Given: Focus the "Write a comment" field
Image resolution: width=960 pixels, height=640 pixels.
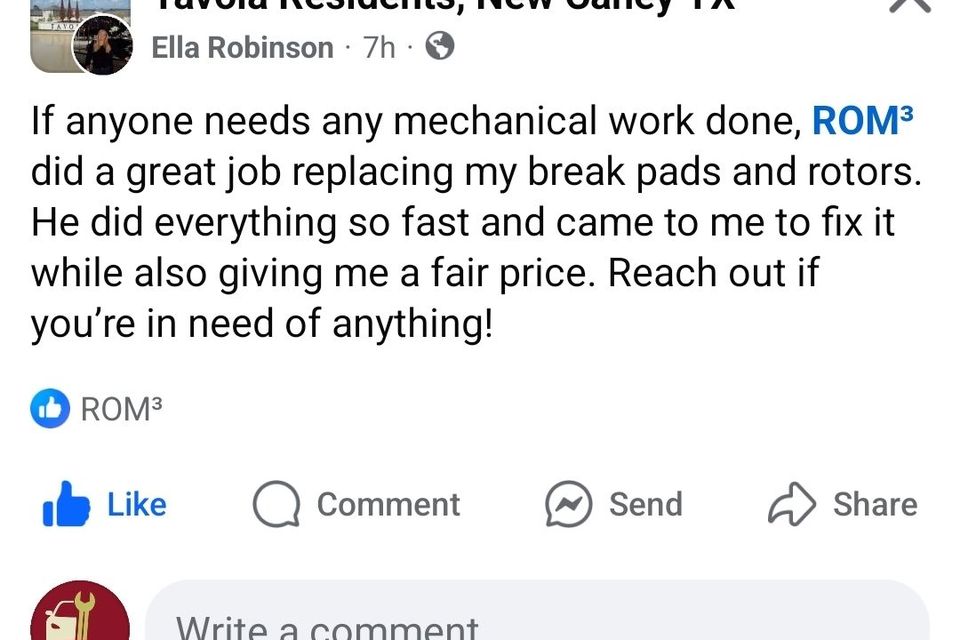Looking at the screenshot, I should (537, 618).
